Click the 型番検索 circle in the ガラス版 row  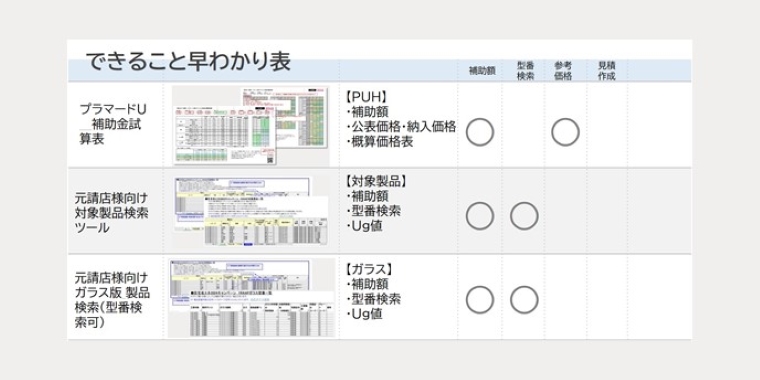tap(524, 300)
